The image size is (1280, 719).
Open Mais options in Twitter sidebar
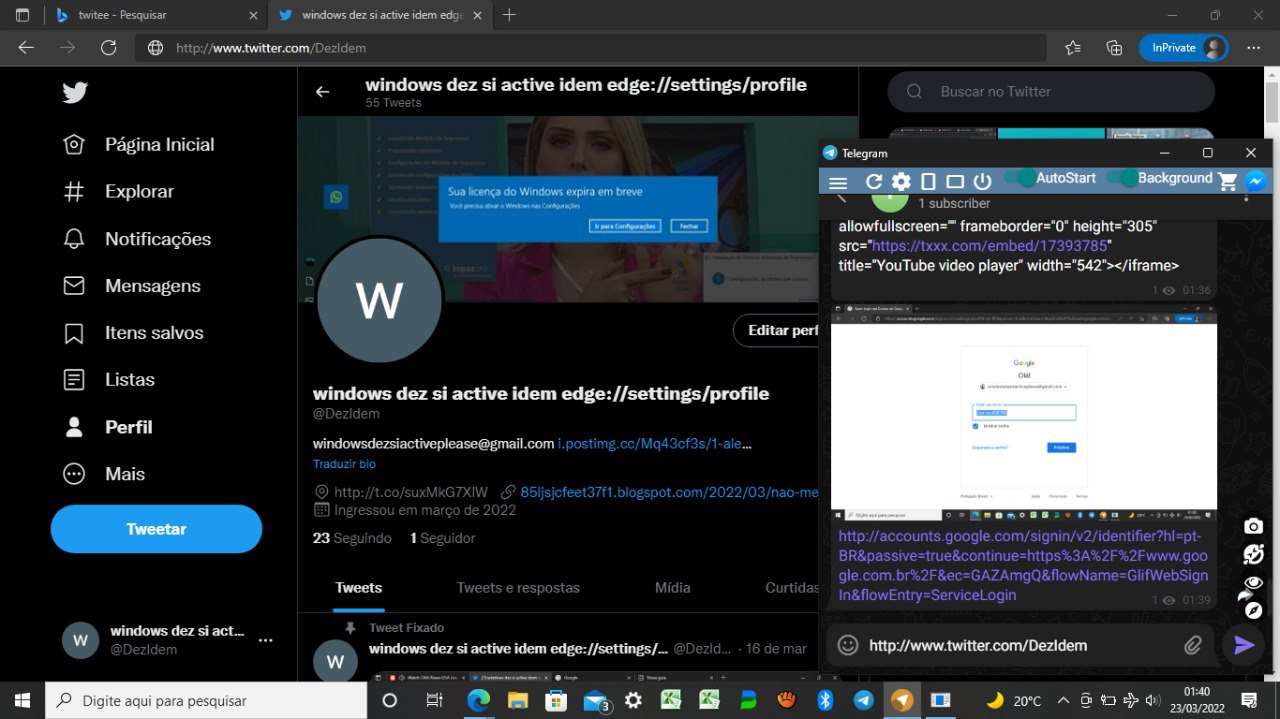click(x=103, y=474)
